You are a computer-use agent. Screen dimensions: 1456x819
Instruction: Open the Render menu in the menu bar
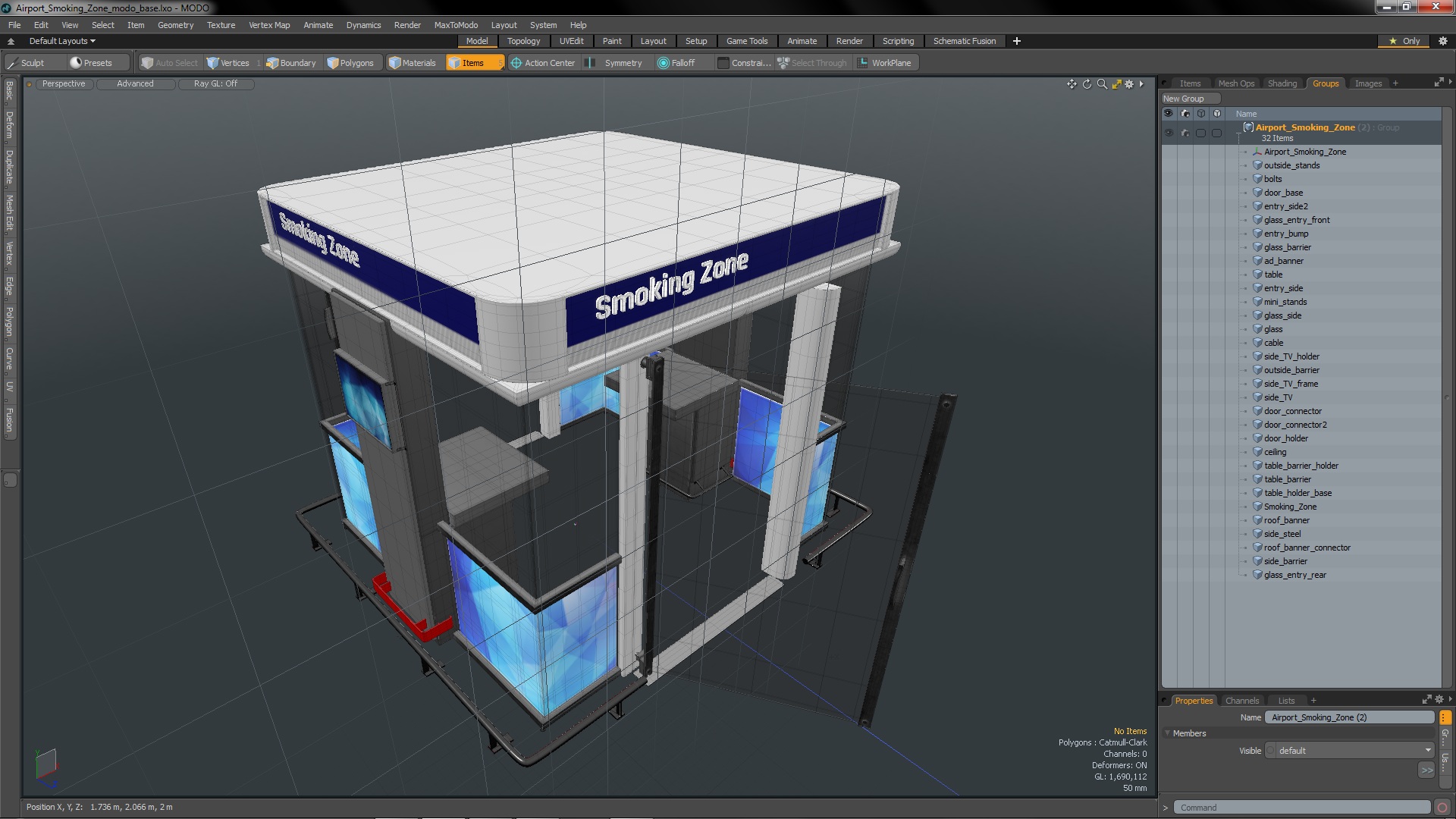tap(407, 25)
